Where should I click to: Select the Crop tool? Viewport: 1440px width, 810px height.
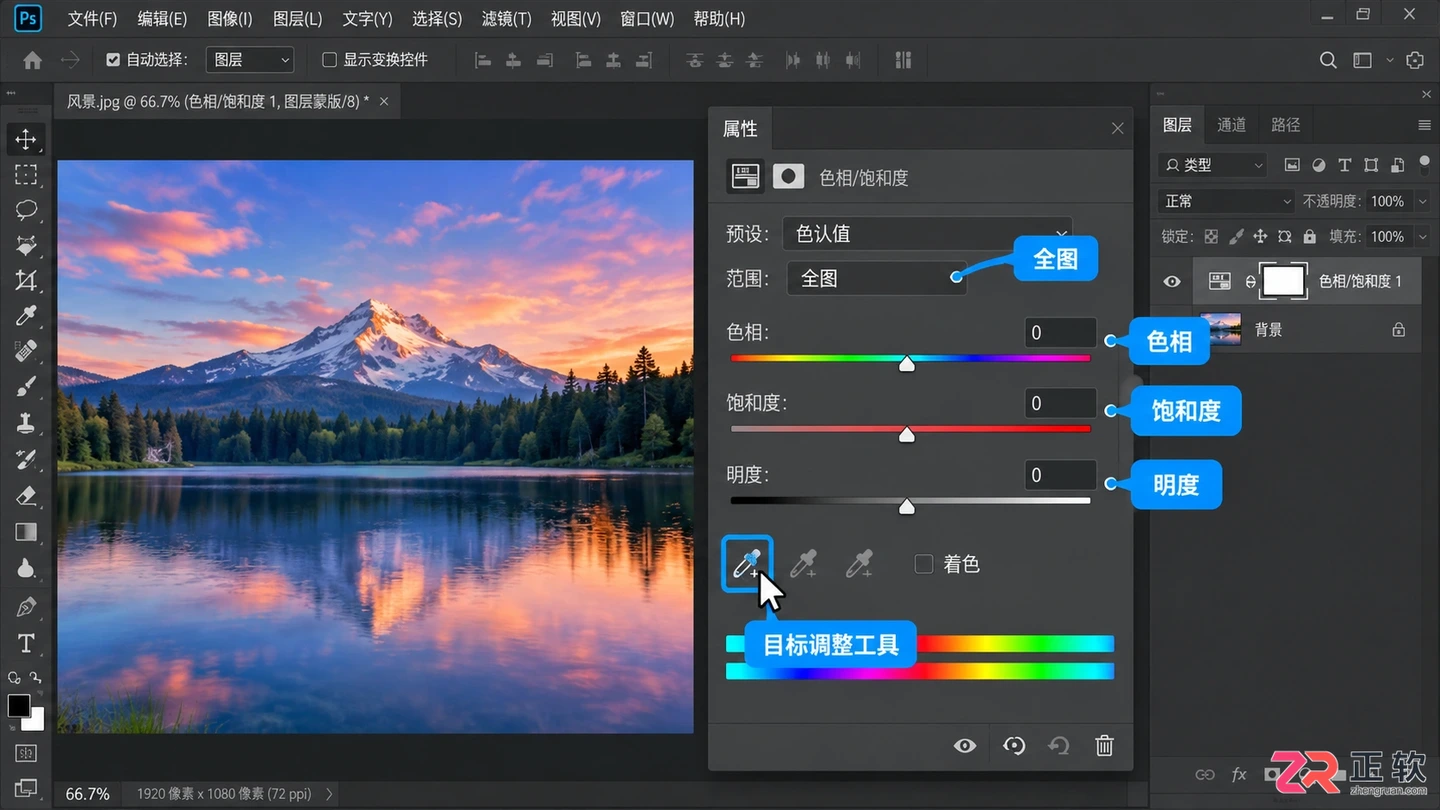[x=26, y=281]
